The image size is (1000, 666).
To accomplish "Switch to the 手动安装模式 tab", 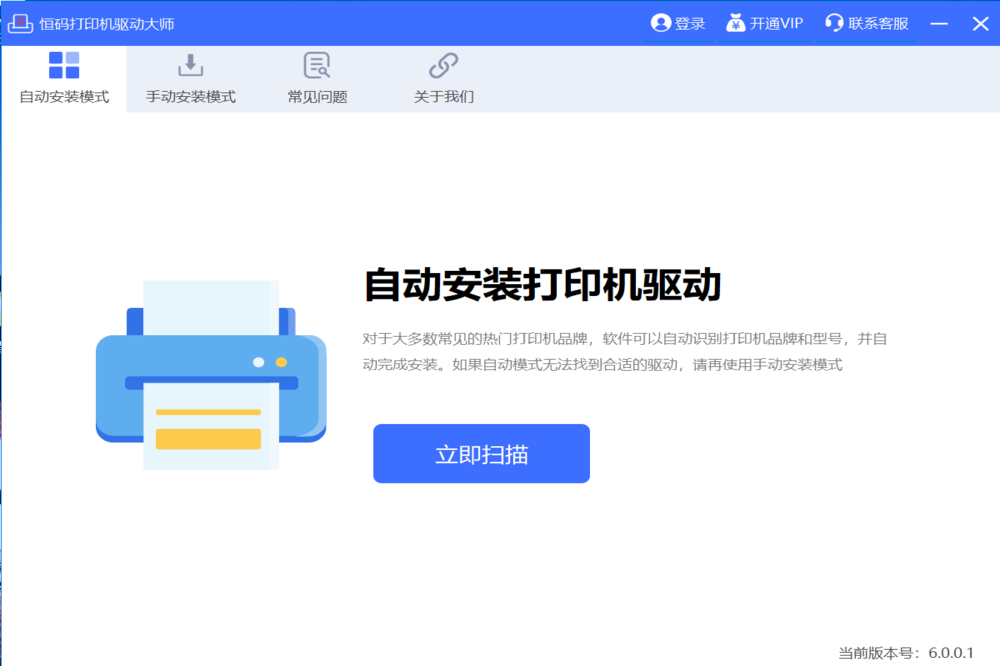I will pos(190,97).
